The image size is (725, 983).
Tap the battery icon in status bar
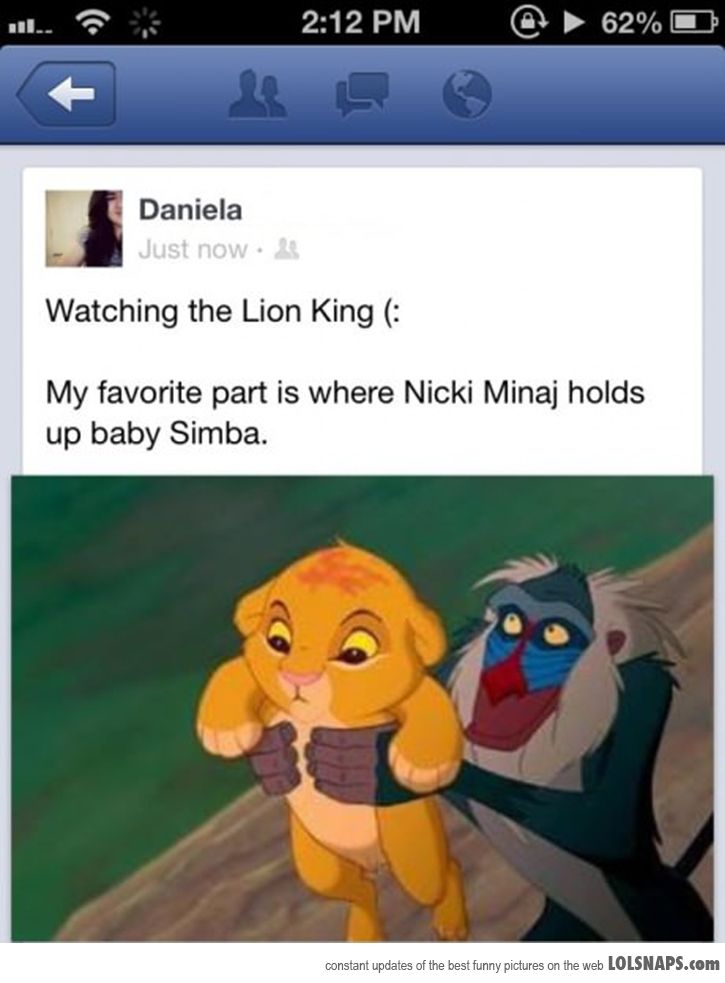click(x=693, y=23)
